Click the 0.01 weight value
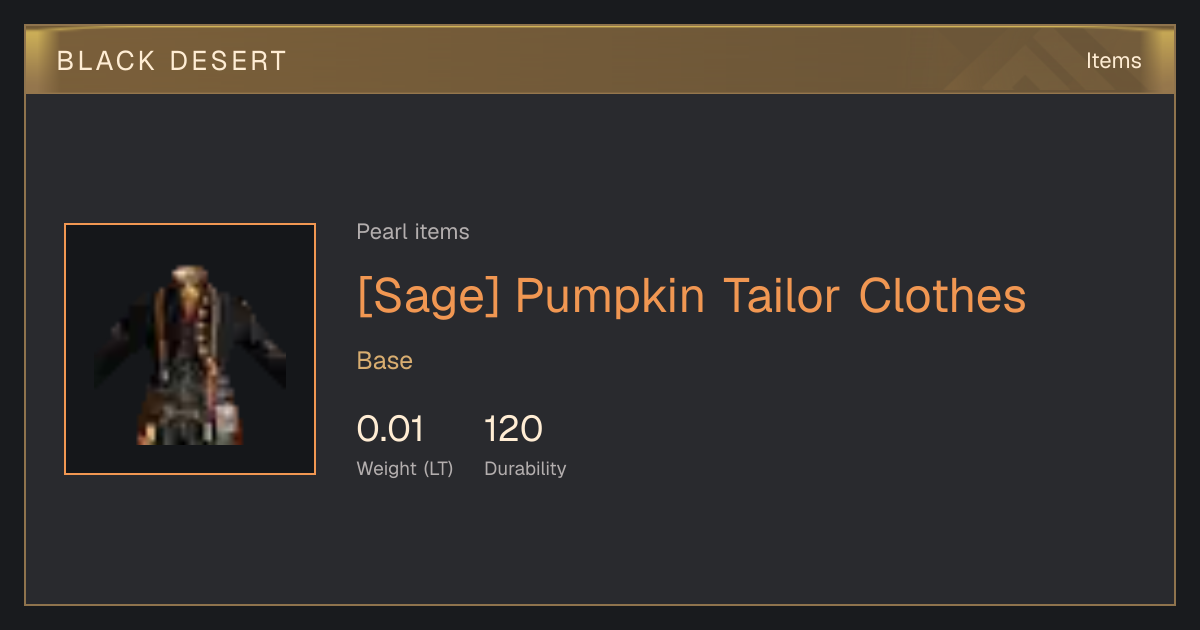 (x=390, y=429)
